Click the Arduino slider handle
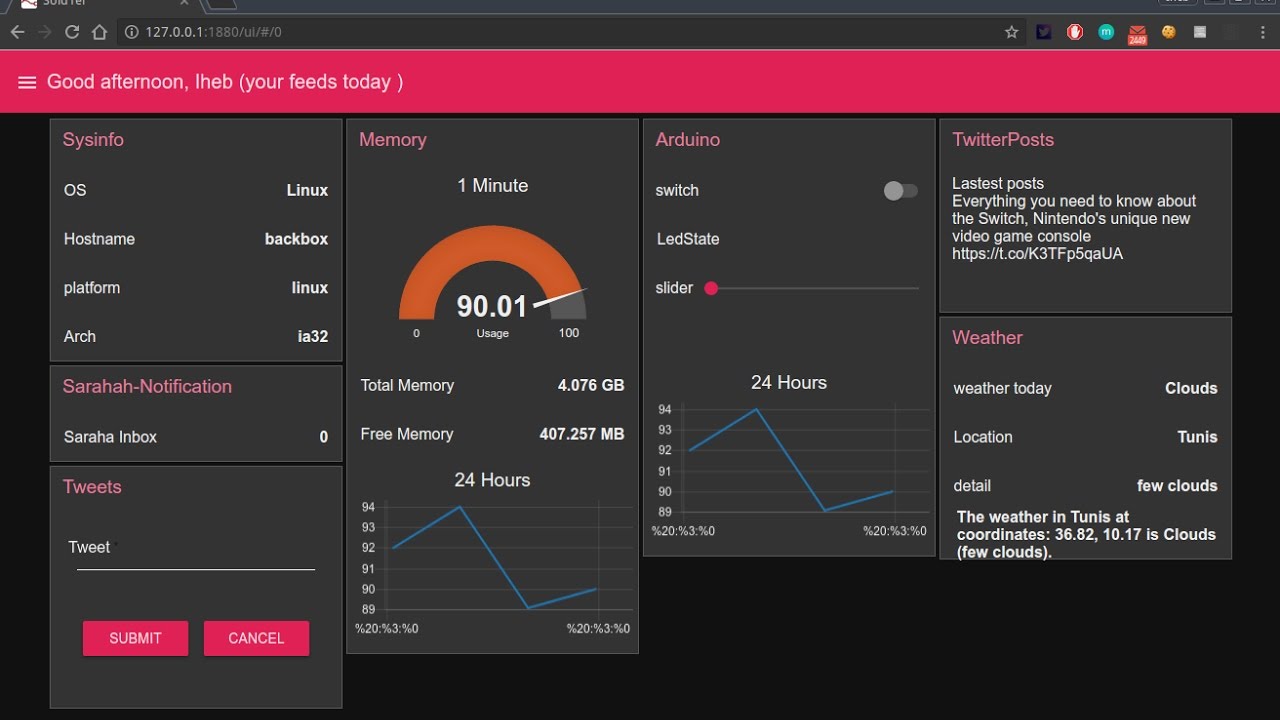The width and height of the screenshot is (1280, 720). [x=711, y=288]
